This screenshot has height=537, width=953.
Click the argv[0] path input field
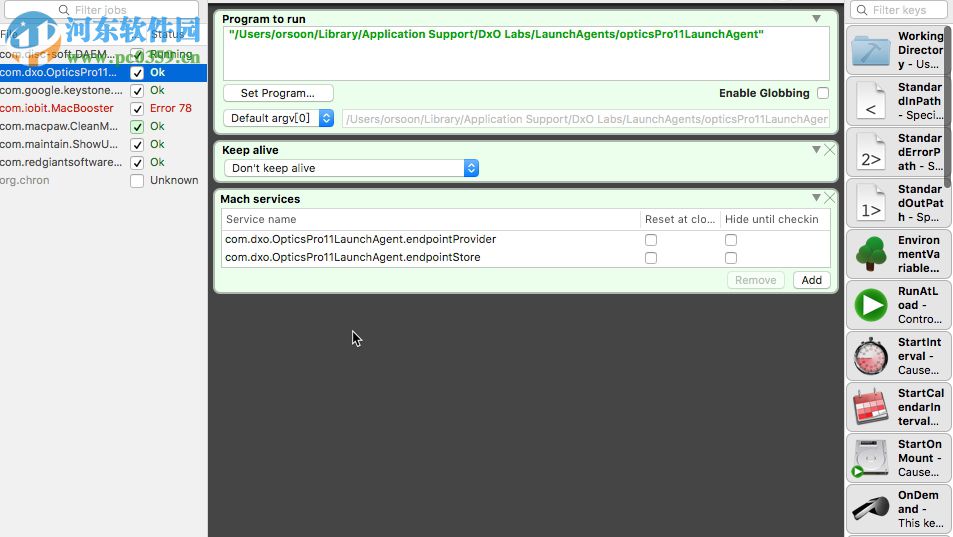click(586, 119)
